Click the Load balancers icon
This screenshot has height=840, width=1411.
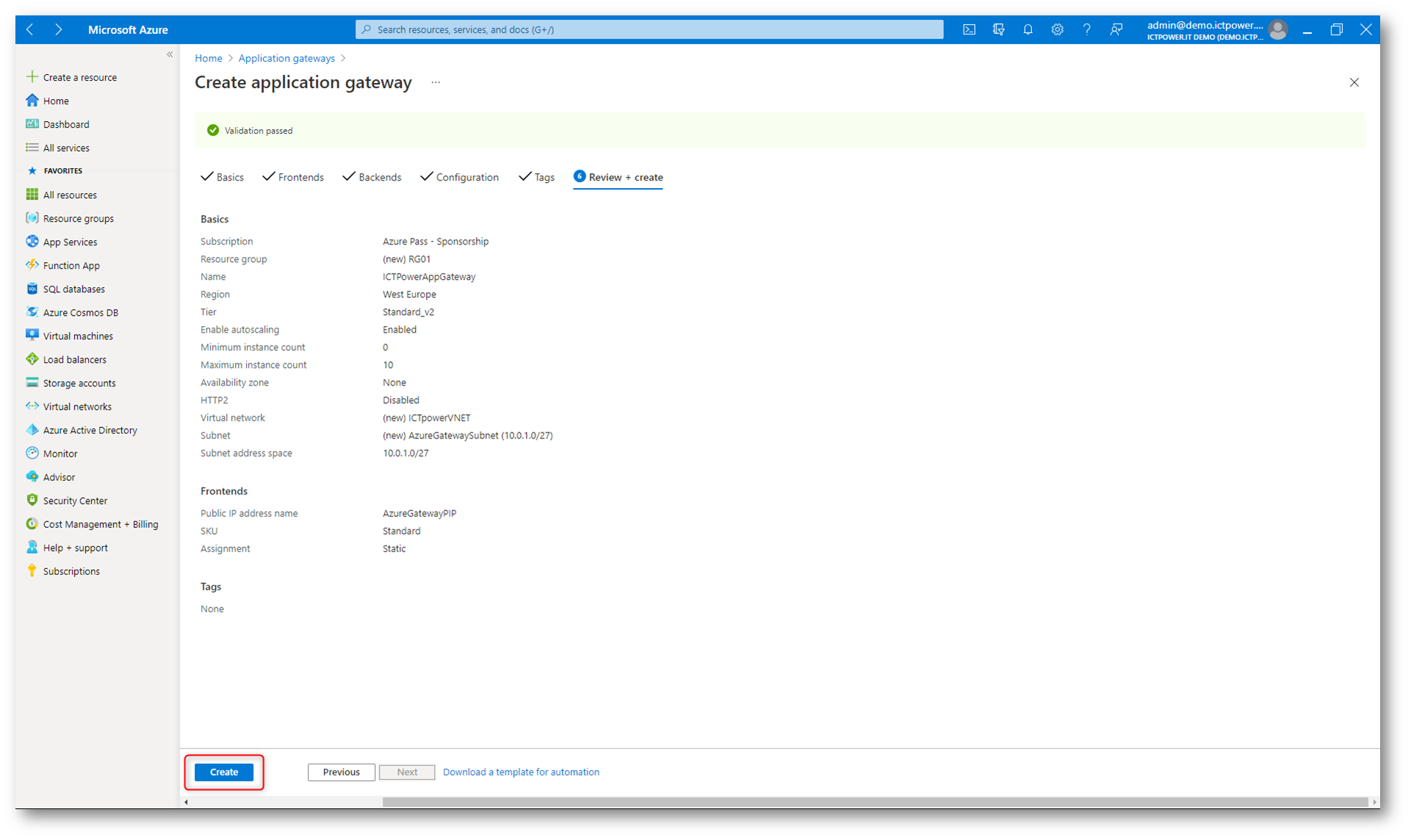(32, 358)
